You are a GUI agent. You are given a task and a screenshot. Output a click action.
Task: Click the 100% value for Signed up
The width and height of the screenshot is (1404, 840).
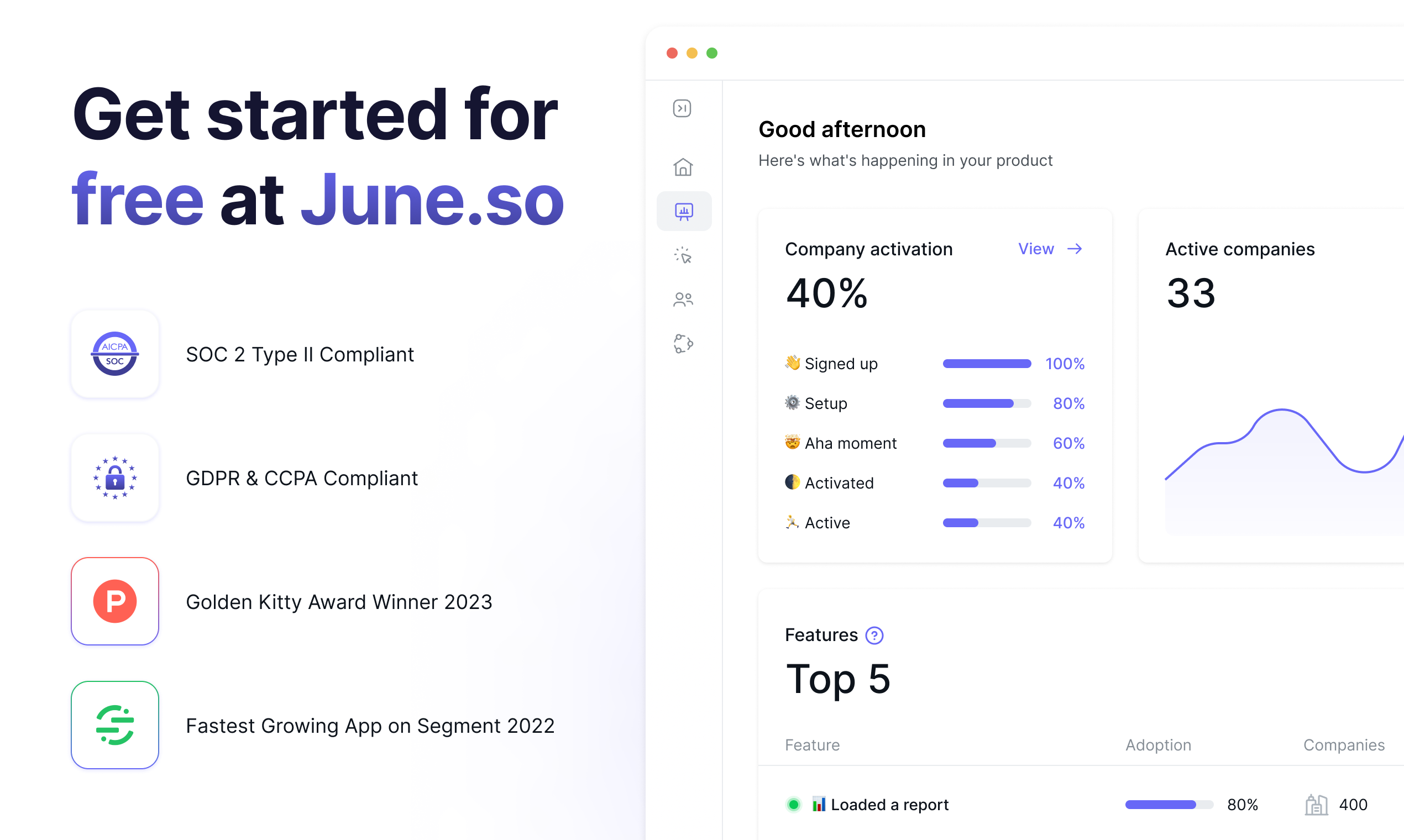[x=1065, y=364]
